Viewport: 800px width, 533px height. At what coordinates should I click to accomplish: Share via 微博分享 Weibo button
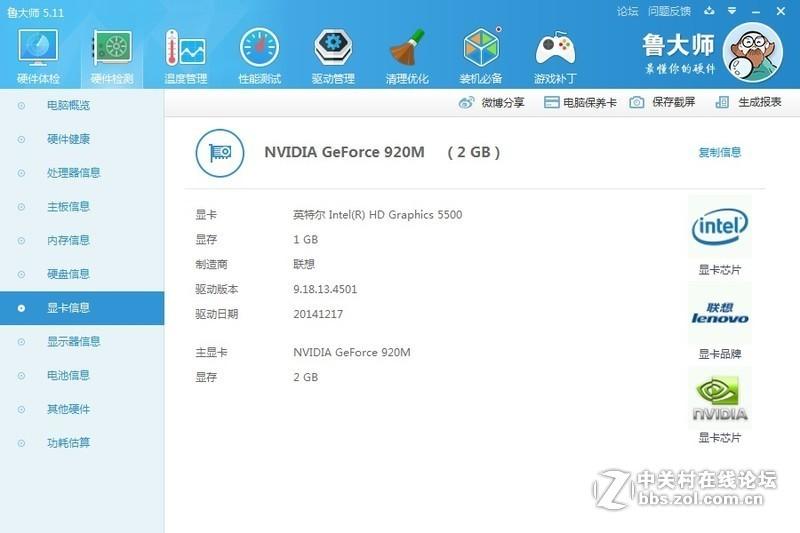tap(492, 103)
